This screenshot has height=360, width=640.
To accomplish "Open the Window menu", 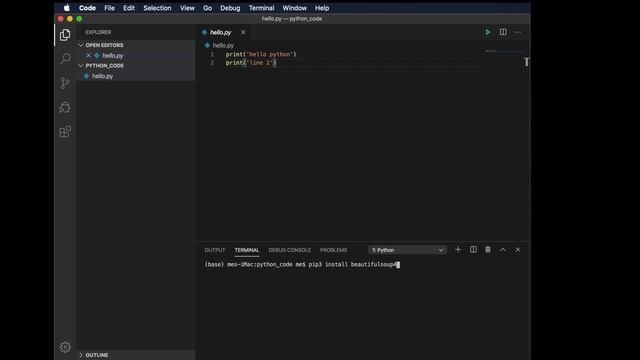I will [x=294, y=8].
